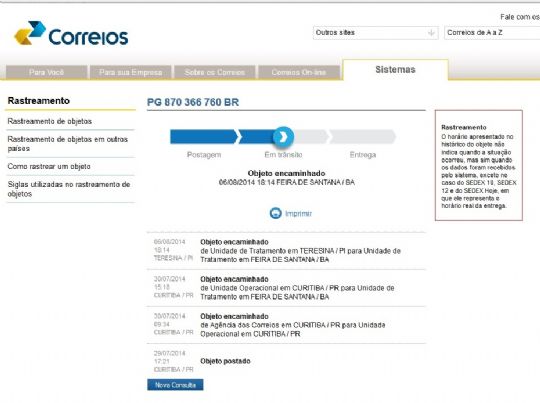
Task: Click the Fale com os Correios link
Action: (520, 17)
